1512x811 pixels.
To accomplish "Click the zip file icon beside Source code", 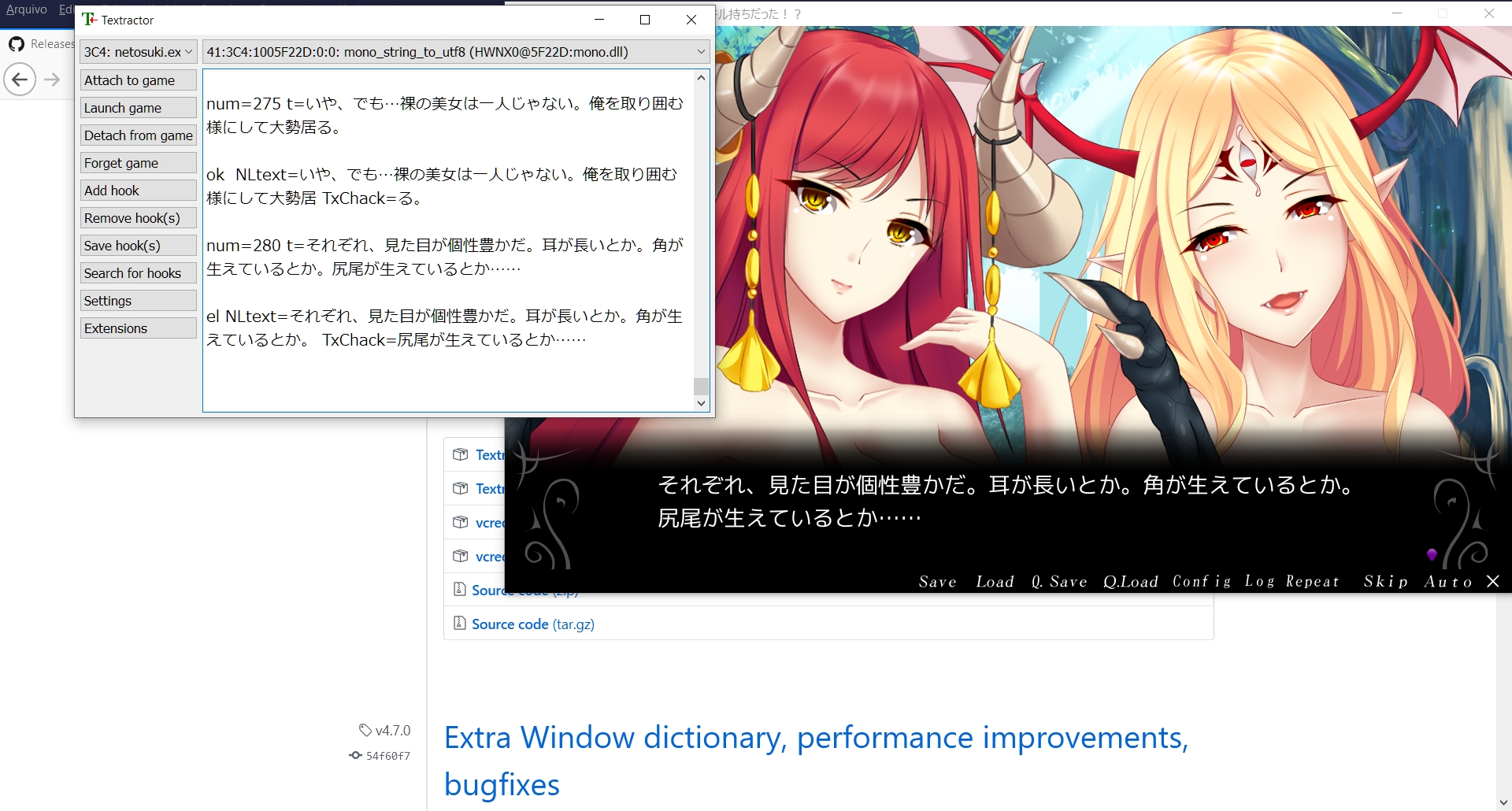I will 461,589.
